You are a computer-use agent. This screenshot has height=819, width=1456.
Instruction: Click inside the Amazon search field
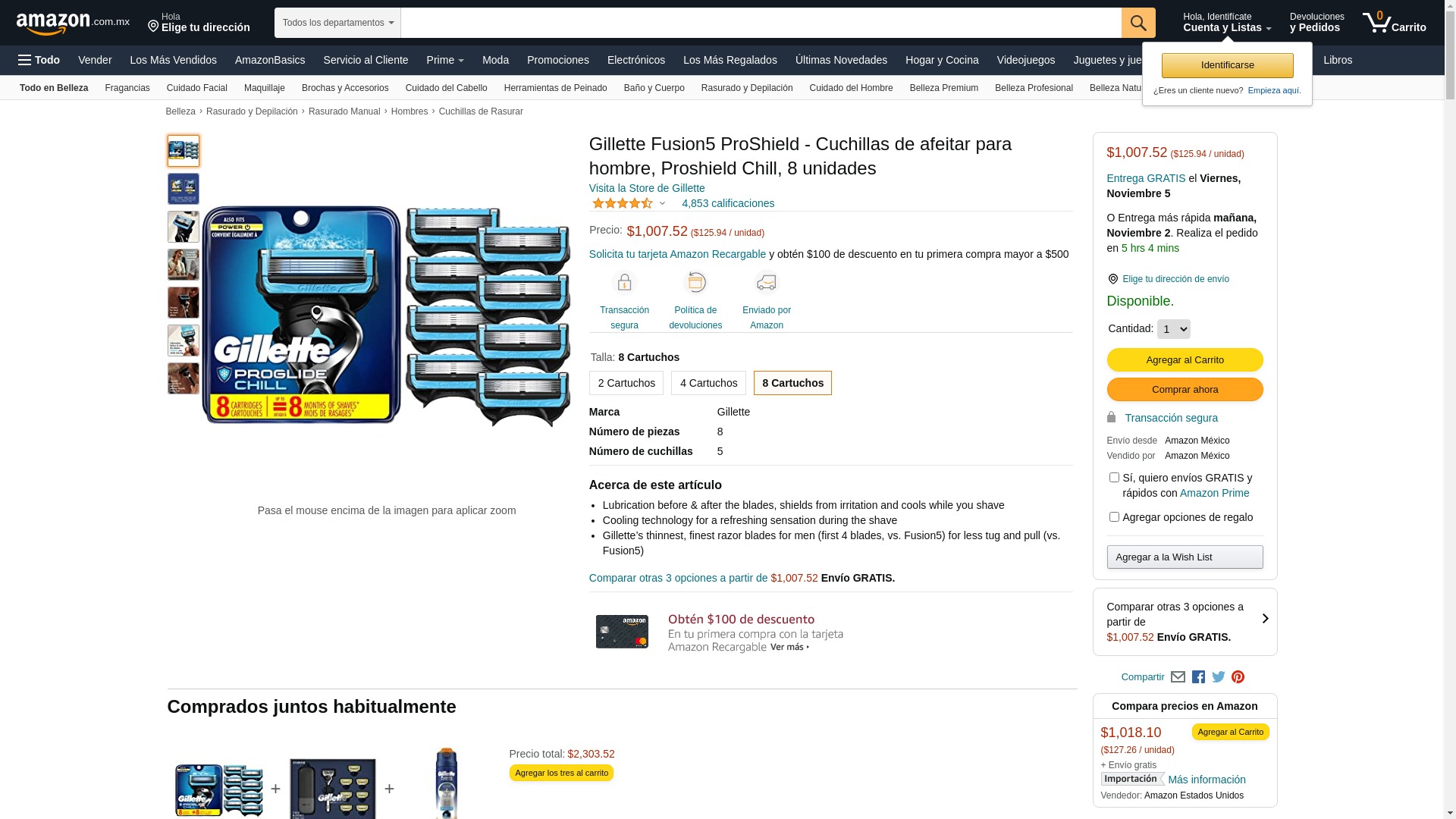761,23
